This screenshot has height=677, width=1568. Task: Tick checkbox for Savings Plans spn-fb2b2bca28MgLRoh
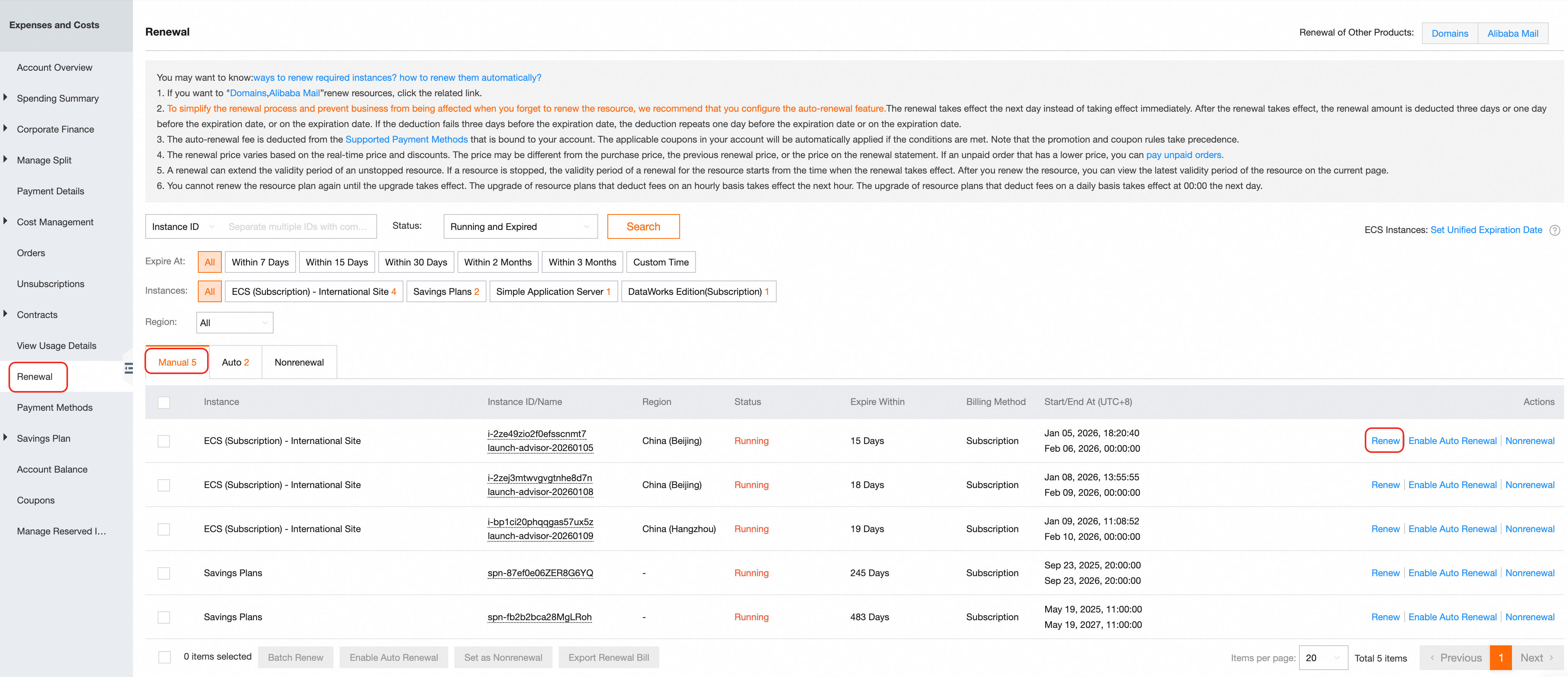coord(164,617)
